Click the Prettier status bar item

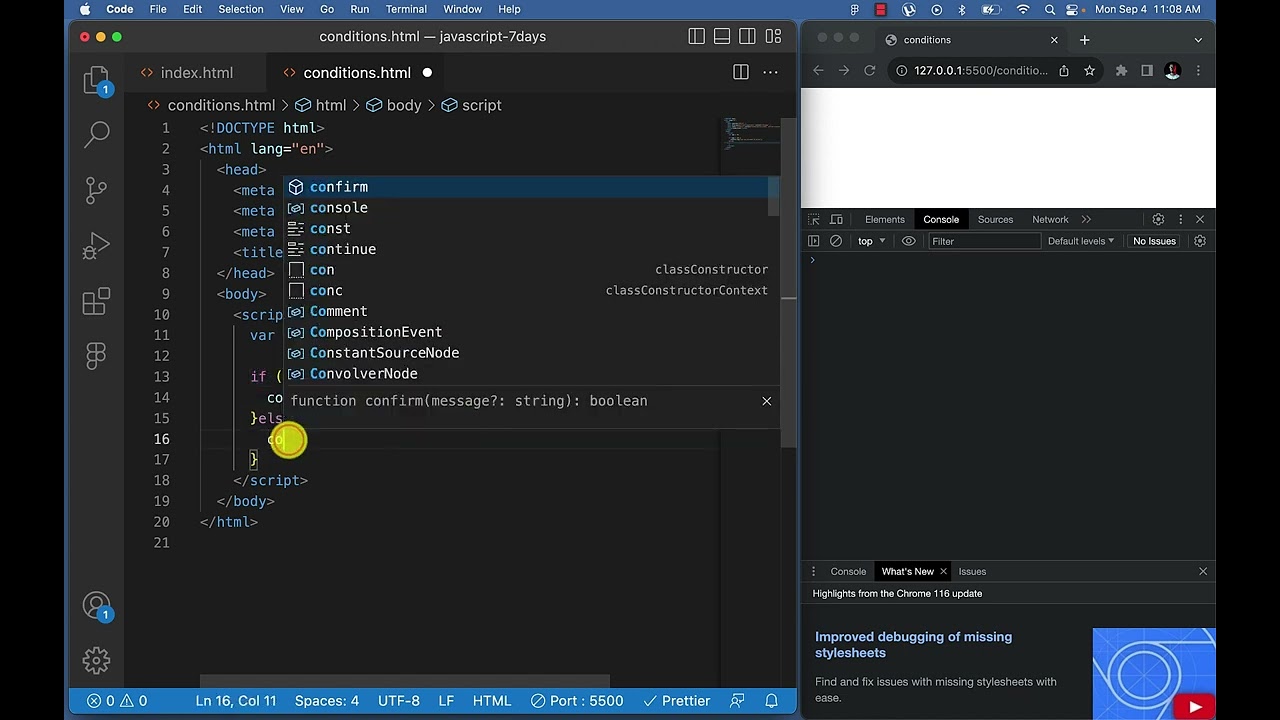coord(676,701)
